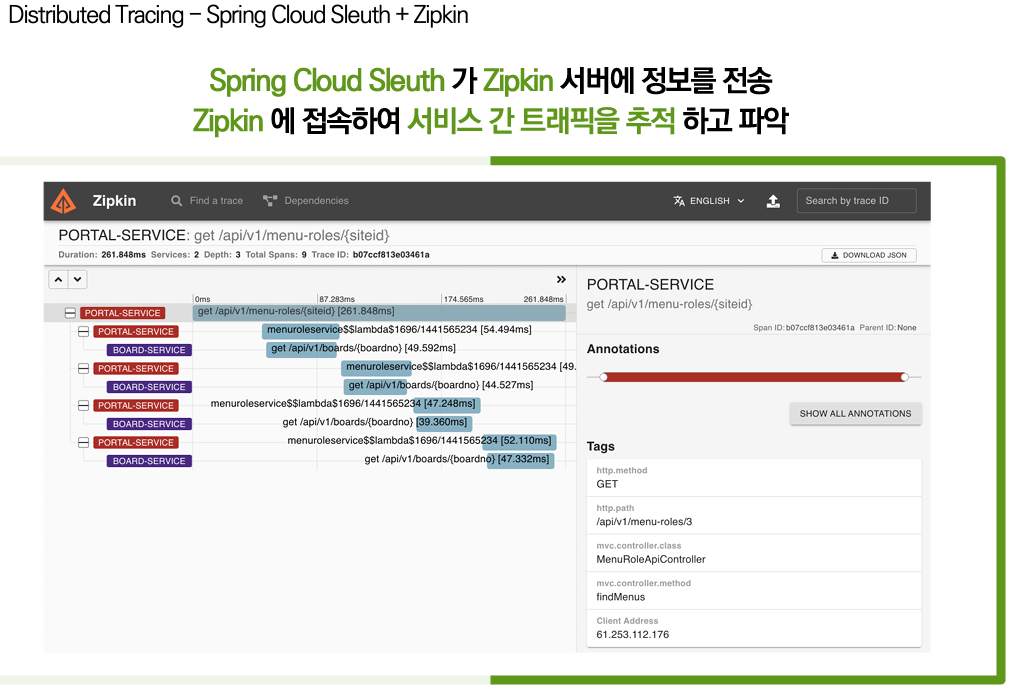Click the Total Spans 9 value

[x=304, y=255]
